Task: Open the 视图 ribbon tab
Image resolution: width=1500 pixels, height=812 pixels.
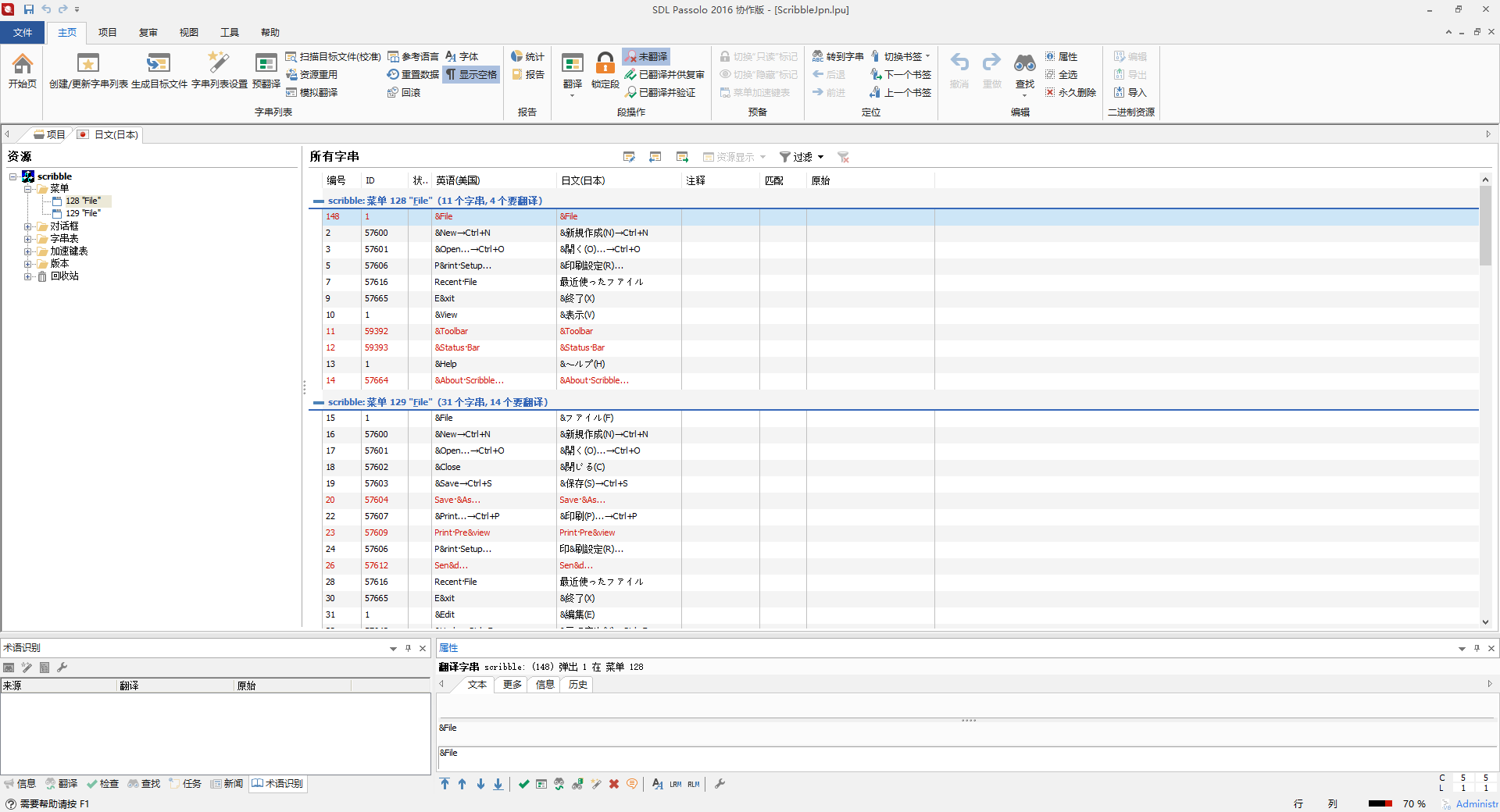Action: (189, 33)
